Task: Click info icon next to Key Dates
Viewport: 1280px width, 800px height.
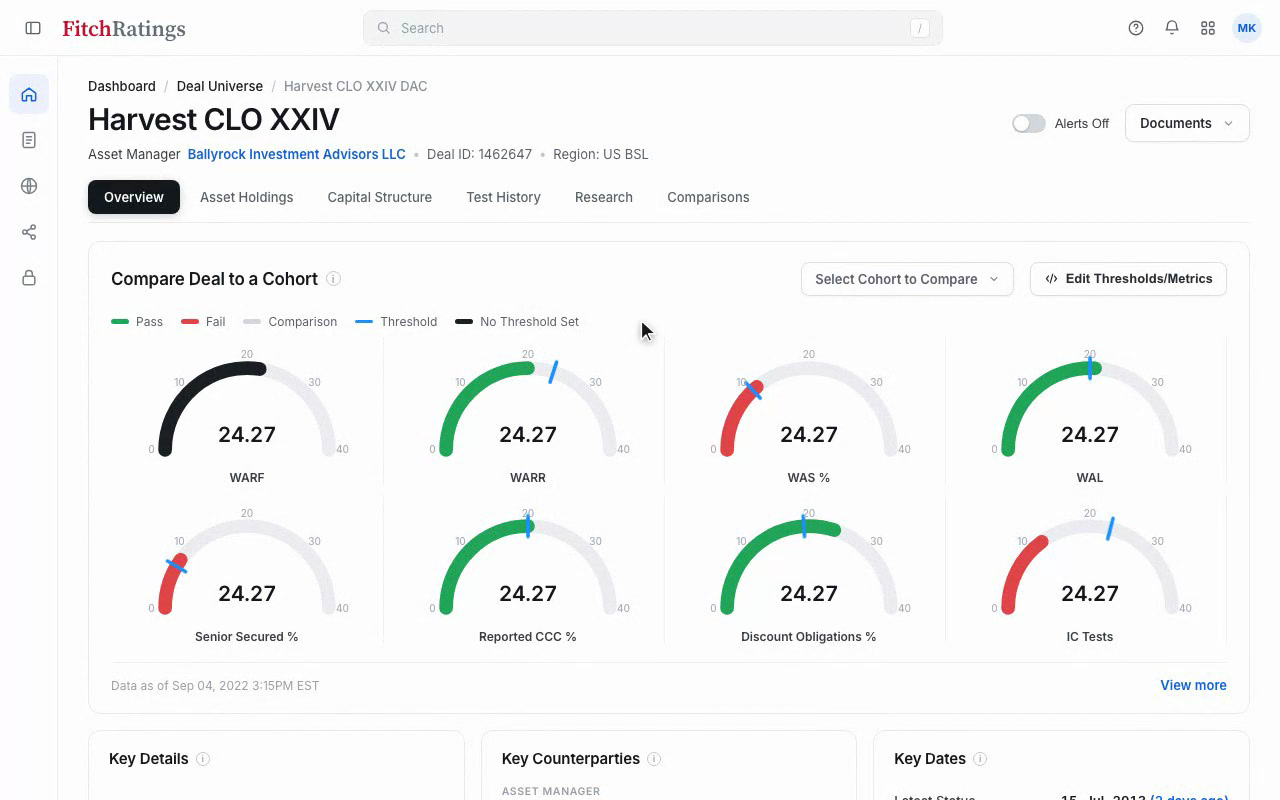Action: click(x=980, y=759)
